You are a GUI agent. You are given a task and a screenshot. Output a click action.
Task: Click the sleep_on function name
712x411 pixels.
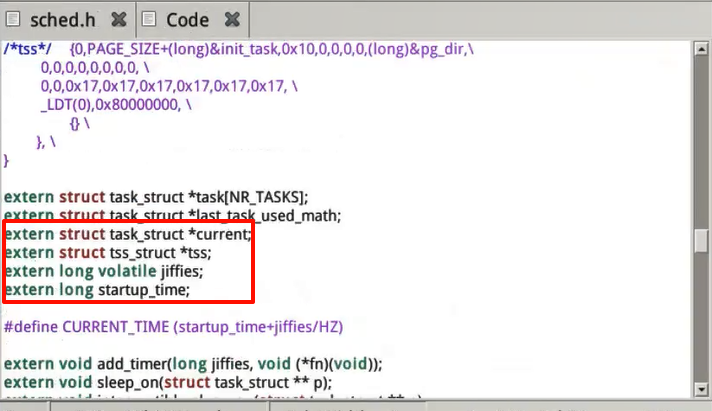pos(128,383)
